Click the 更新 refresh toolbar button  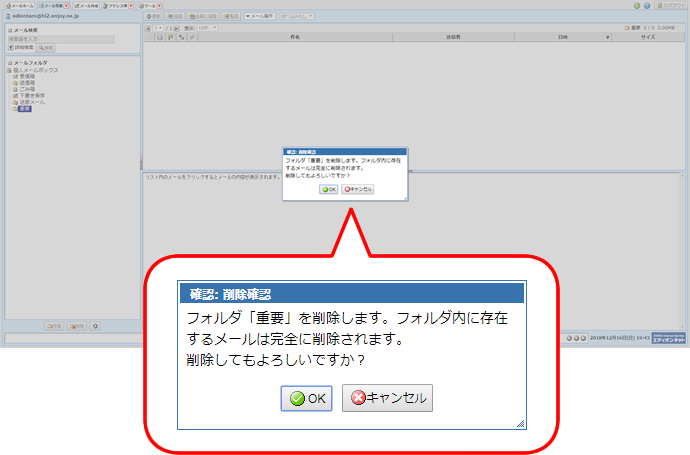coord(154,16)
